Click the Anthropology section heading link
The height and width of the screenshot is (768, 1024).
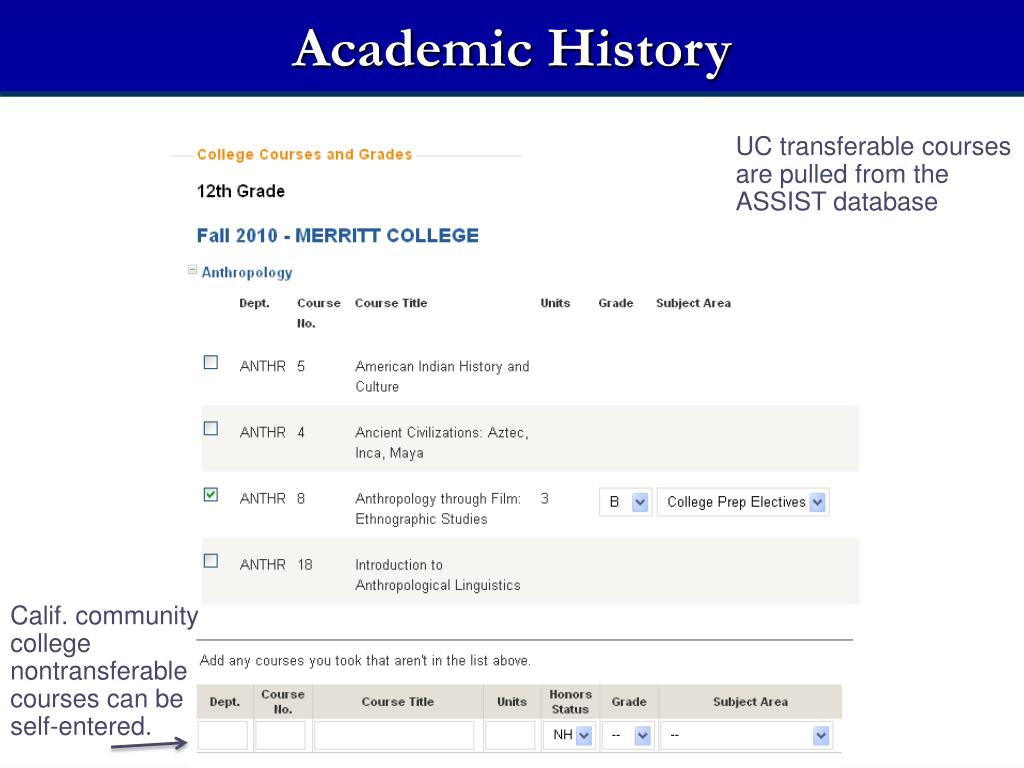click(247, 272)
